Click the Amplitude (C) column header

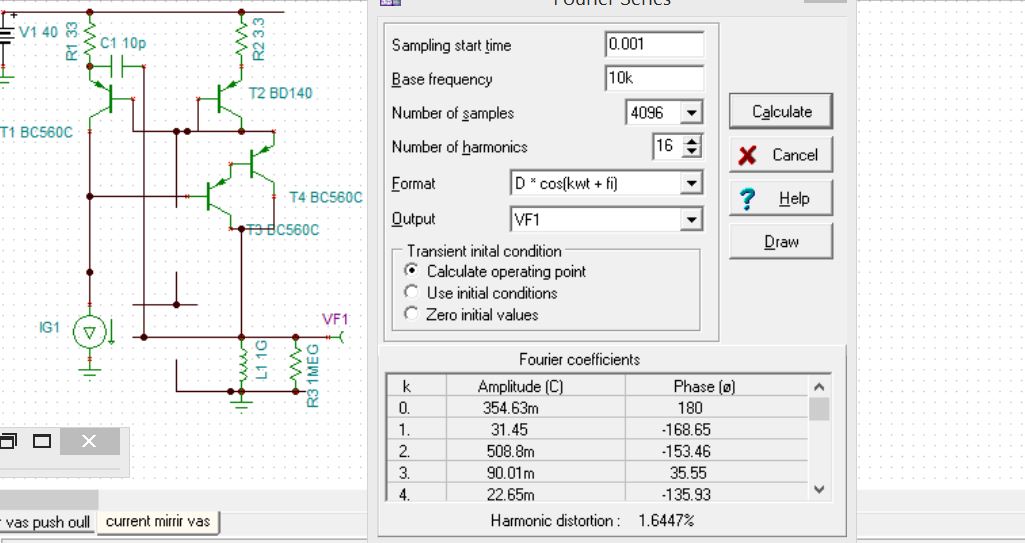(x=535, y=386)
